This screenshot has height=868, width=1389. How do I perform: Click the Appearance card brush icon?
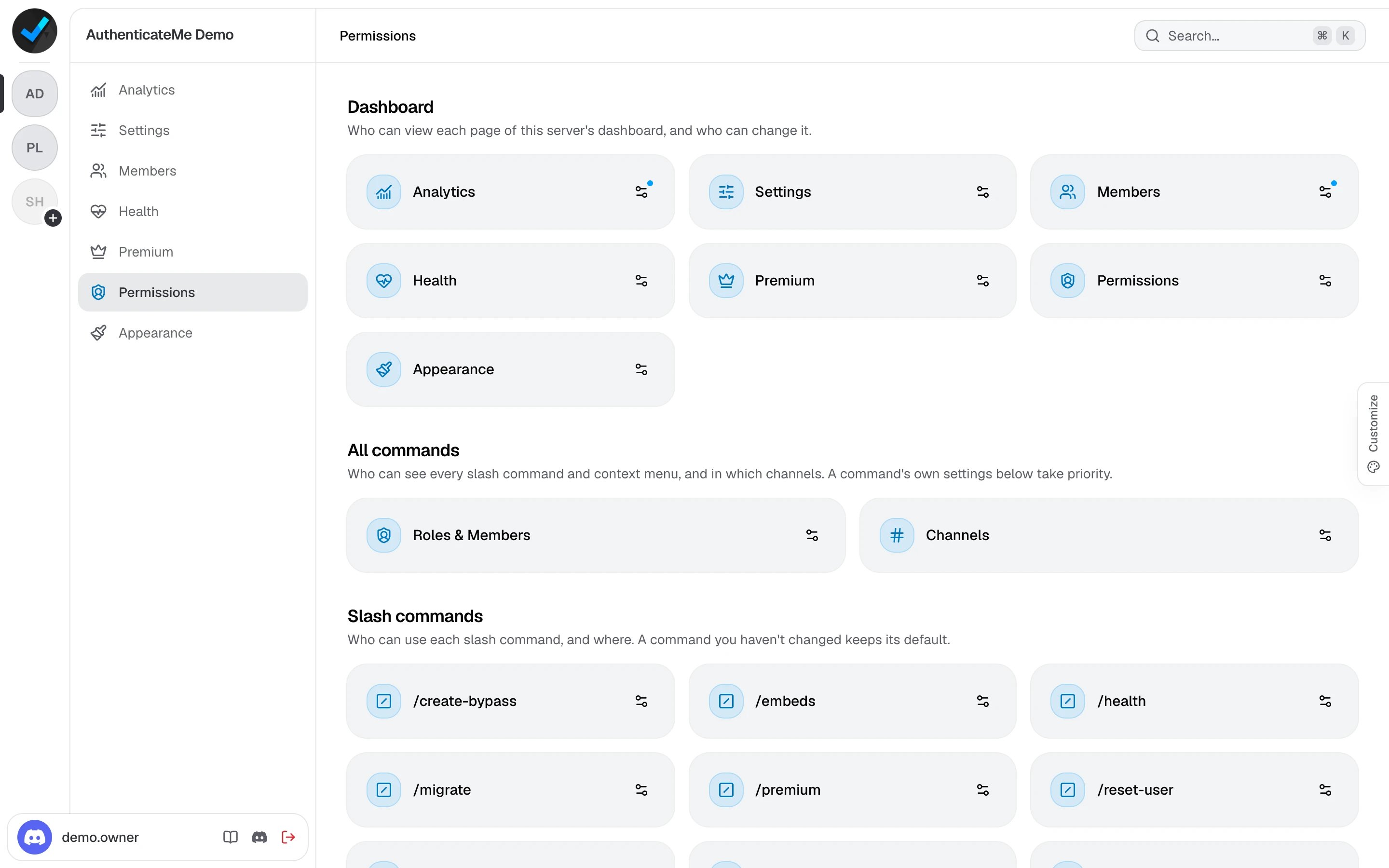click(x=384, y=369)
